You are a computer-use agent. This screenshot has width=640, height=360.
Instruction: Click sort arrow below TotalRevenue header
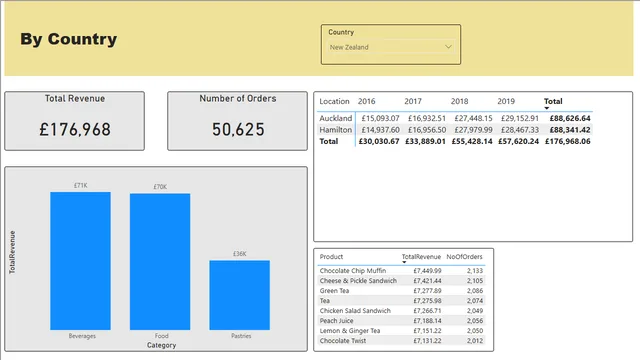click(404, 262)
